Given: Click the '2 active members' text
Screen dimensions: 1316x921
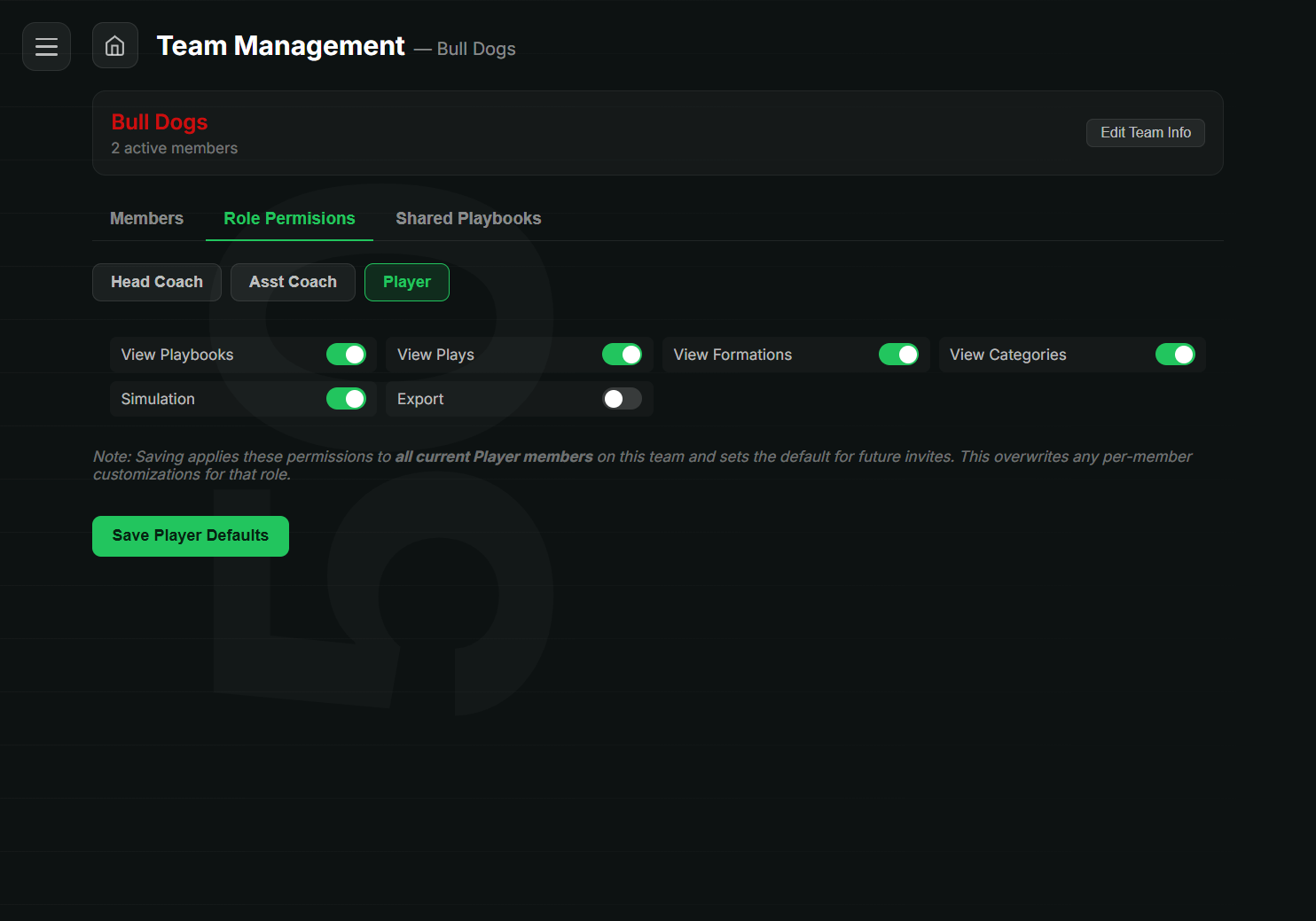Looking at the screenshot, I should [x=175, y=149].
